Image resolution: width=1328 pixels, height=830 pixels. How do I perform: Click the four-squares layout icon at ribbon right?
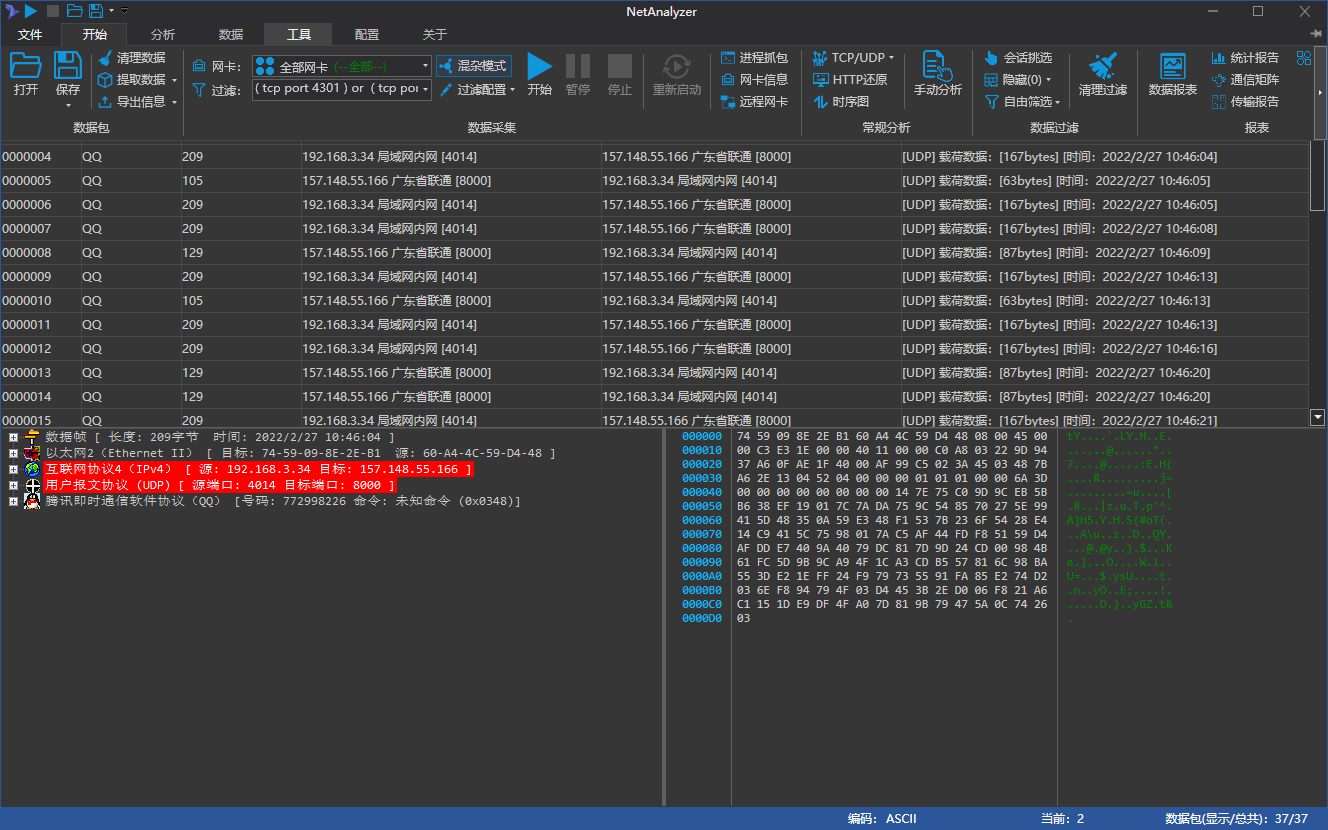[1304, 58]
